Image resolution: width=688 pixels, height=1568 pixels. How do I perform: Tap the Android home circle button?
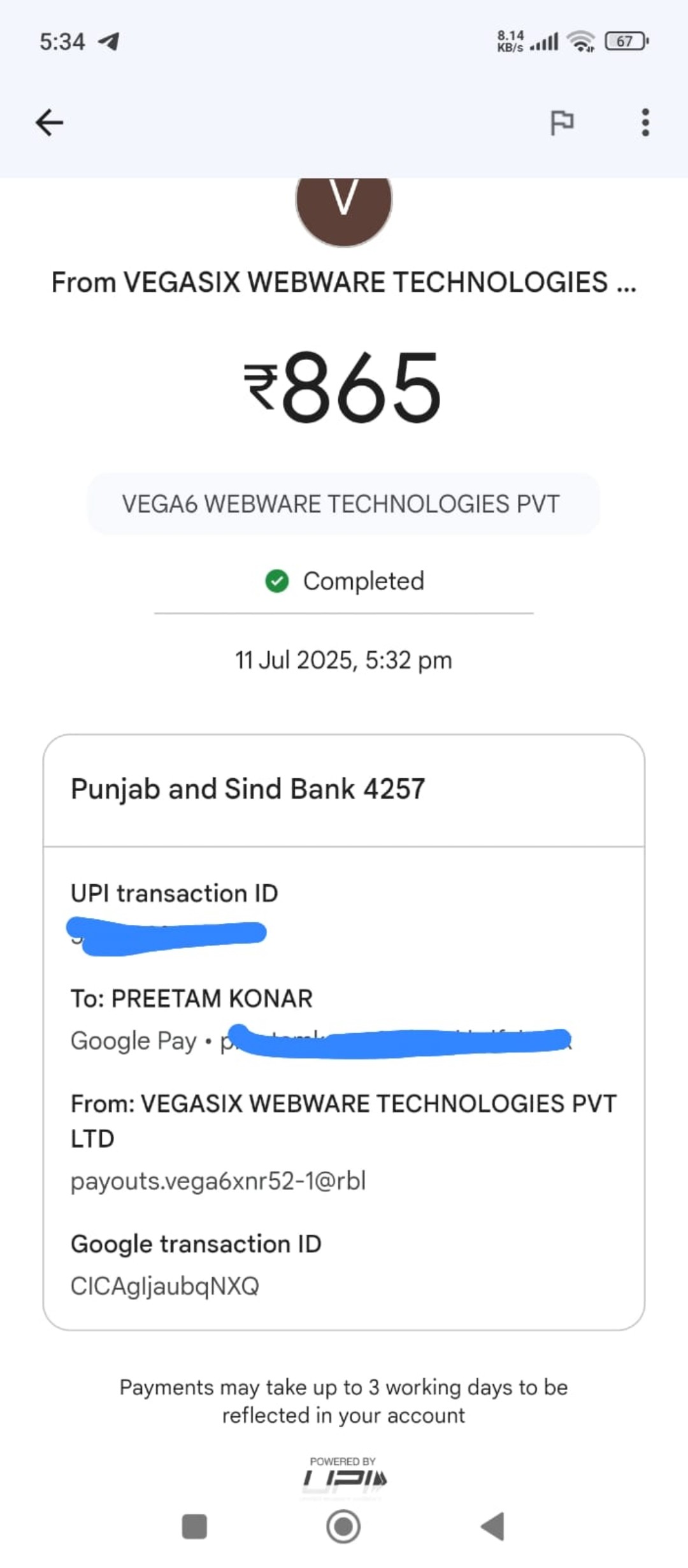click(343, 1527)
